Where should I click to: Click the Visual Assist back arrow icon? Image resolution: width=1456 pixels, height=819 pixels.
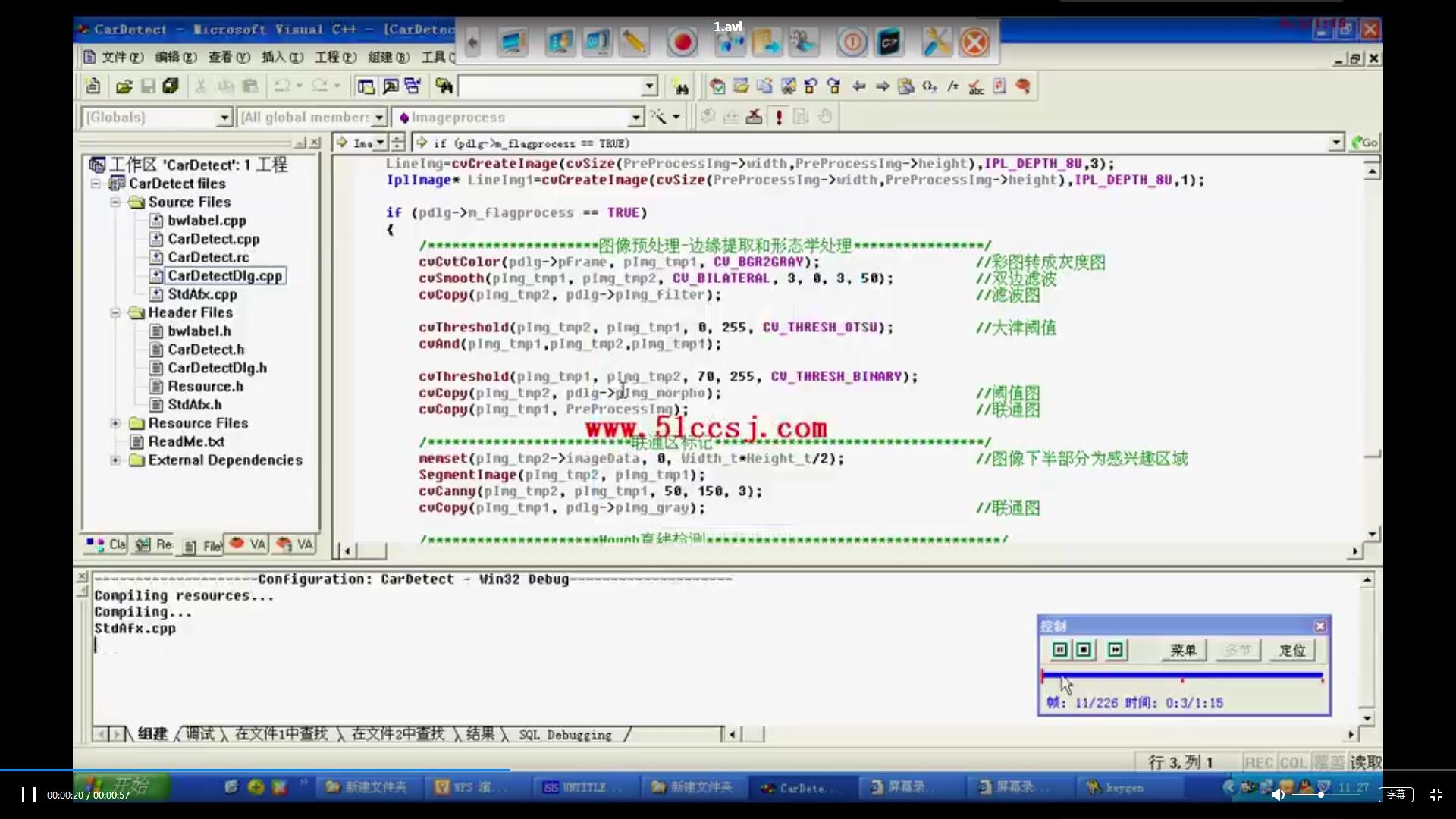(858, 86)
